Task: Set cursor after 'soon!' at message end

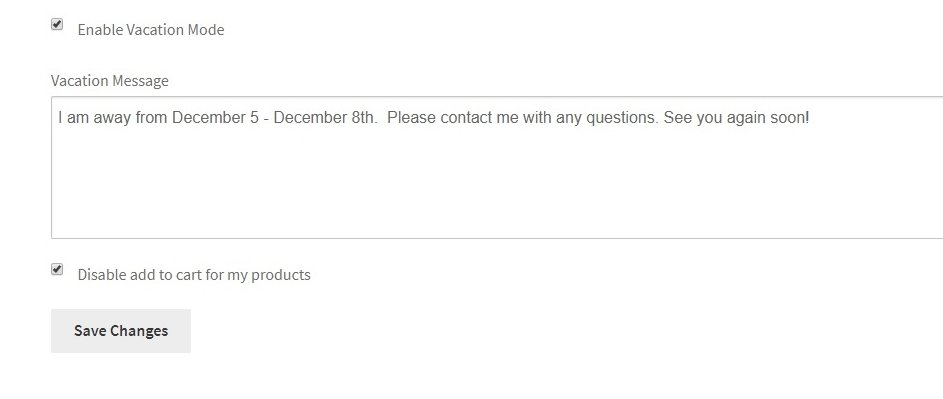Action: pyautogui.click(x=811, y=117)
